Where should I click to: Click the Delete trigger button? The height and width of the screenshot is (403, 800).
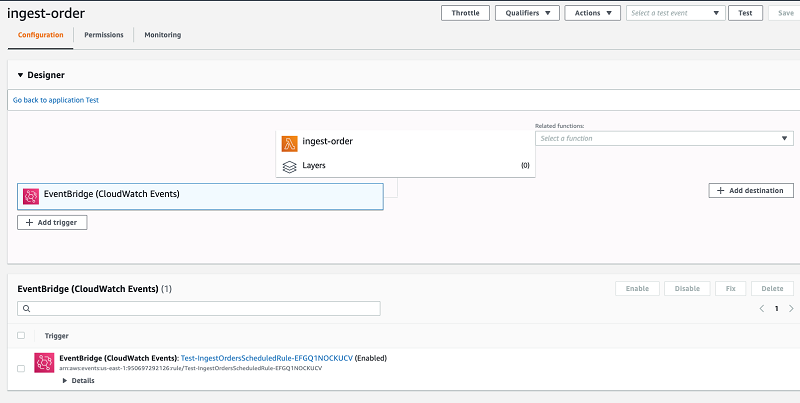772,288
